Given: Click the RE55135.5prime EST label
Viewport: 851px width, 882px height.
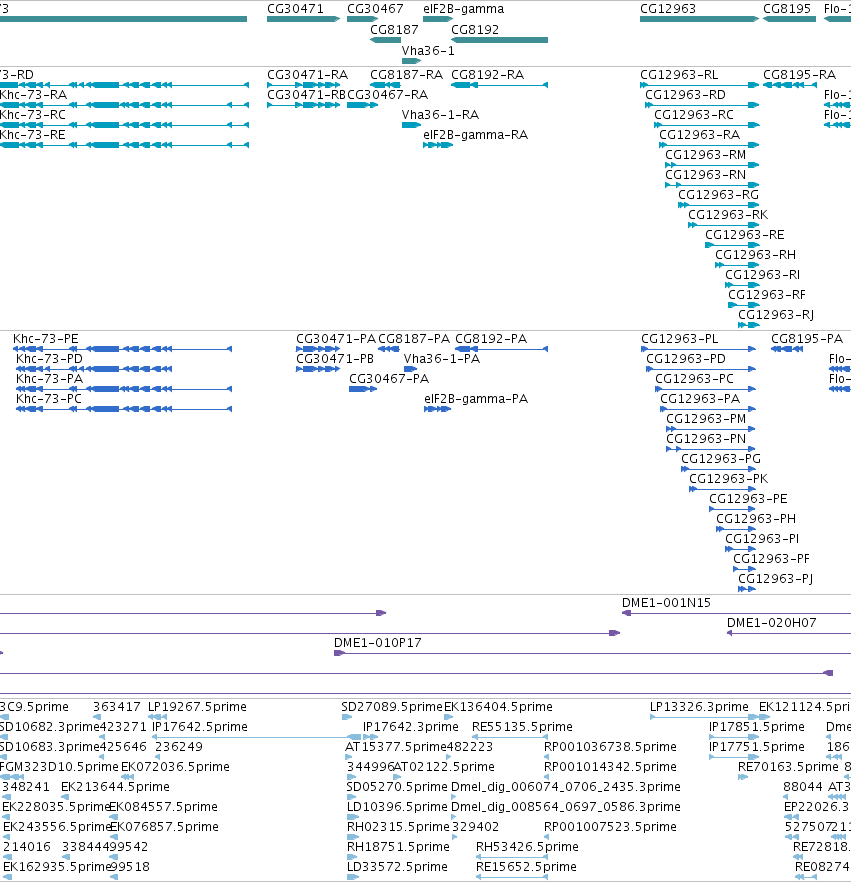Looking at the screenshot, I should pyautogui.click(x=522, y=727).
